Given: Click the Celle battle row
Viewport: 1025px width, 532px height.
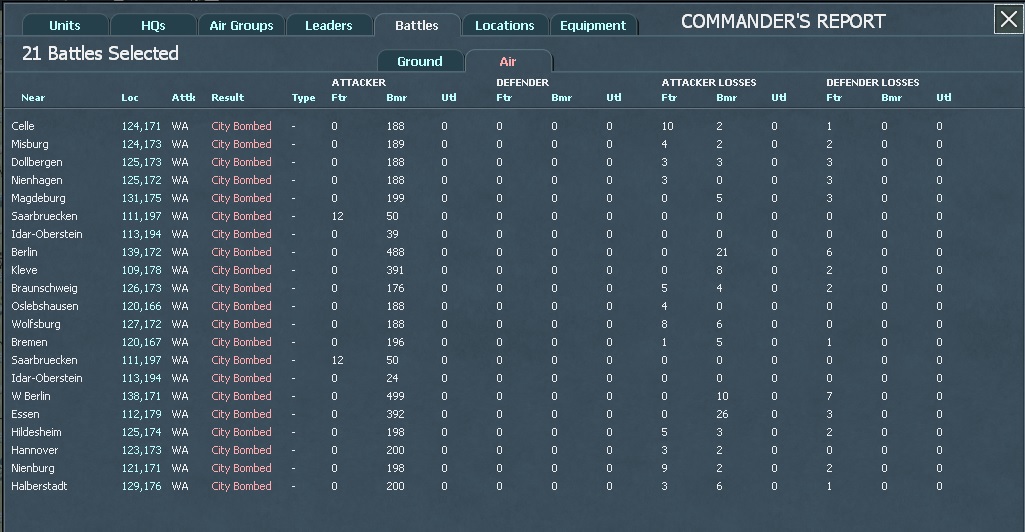Looking at the screenshot, I should tap(23, 126).
